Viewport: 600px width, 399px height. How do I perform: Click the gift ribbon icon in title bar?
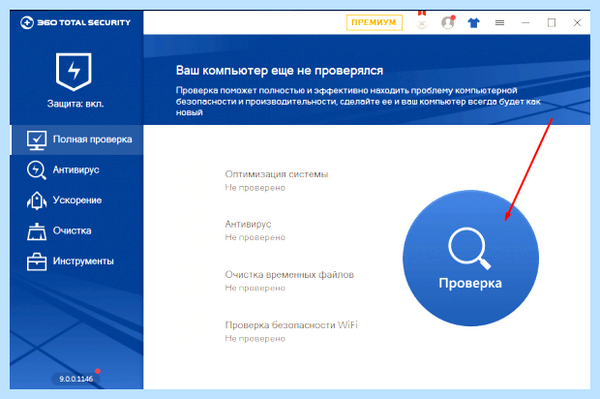click(422, 20)
